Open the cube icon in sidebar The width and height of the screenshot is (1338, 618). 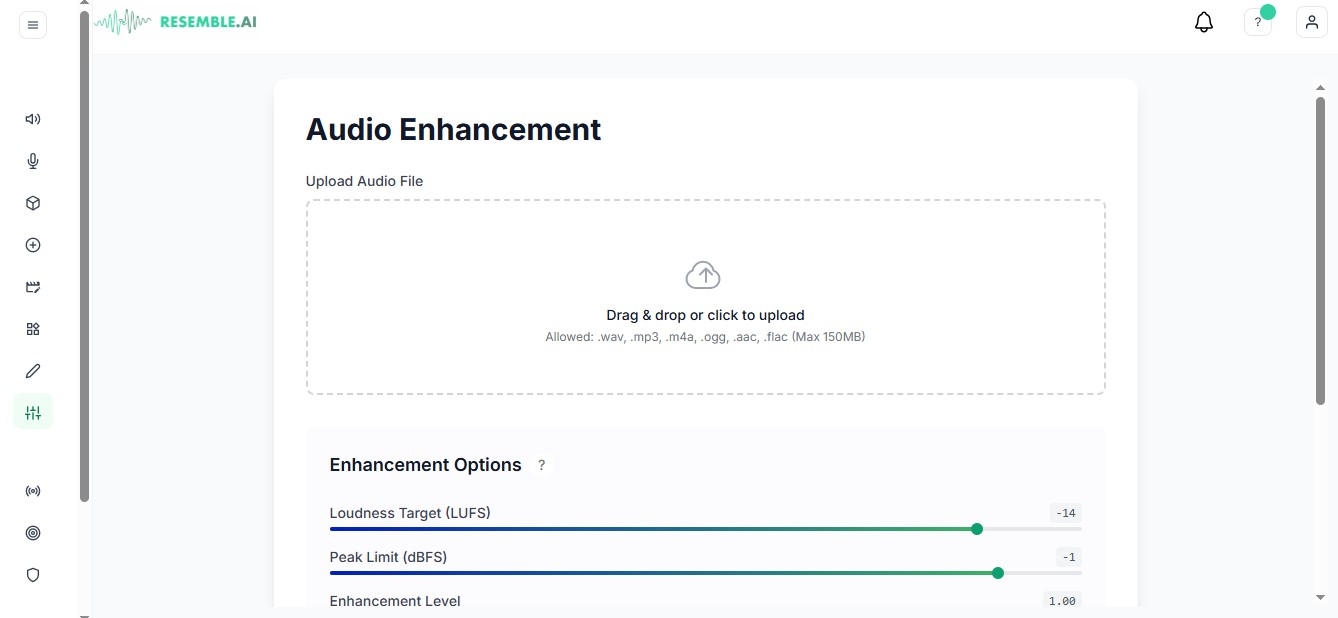(33, 203)
